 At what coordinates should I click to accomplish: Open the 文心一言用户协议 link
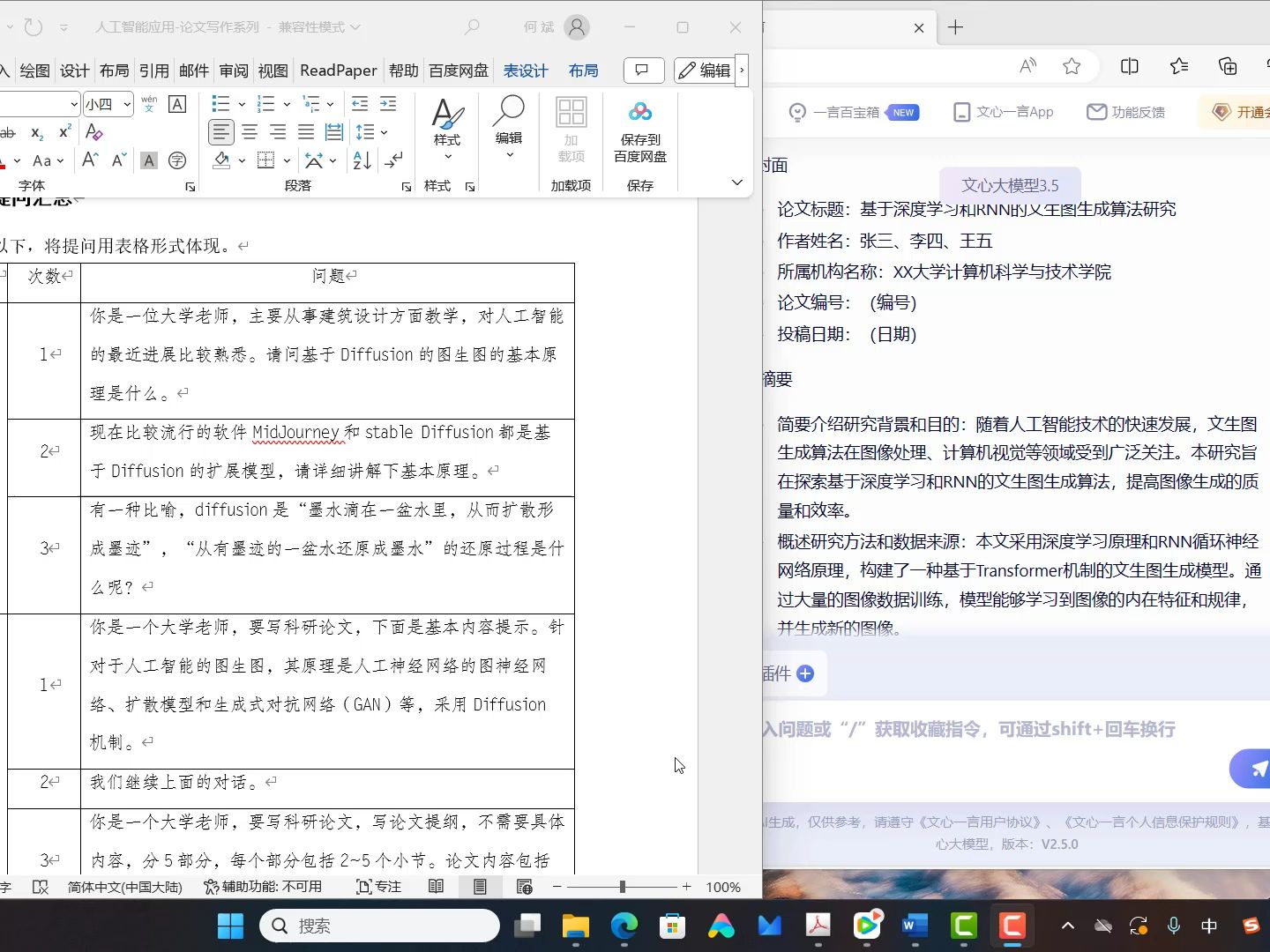pos(981,822)
